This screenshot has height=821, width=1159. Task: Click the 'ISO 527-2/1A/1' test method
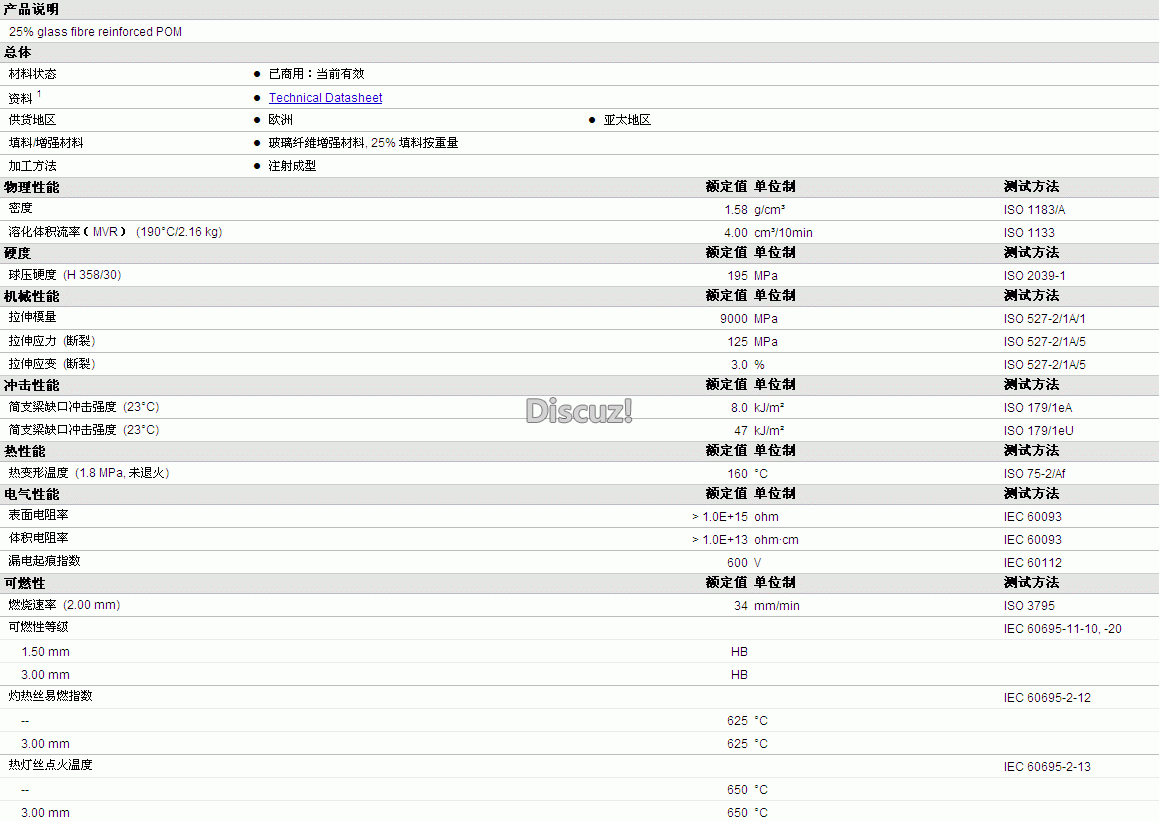[1044, 318]
